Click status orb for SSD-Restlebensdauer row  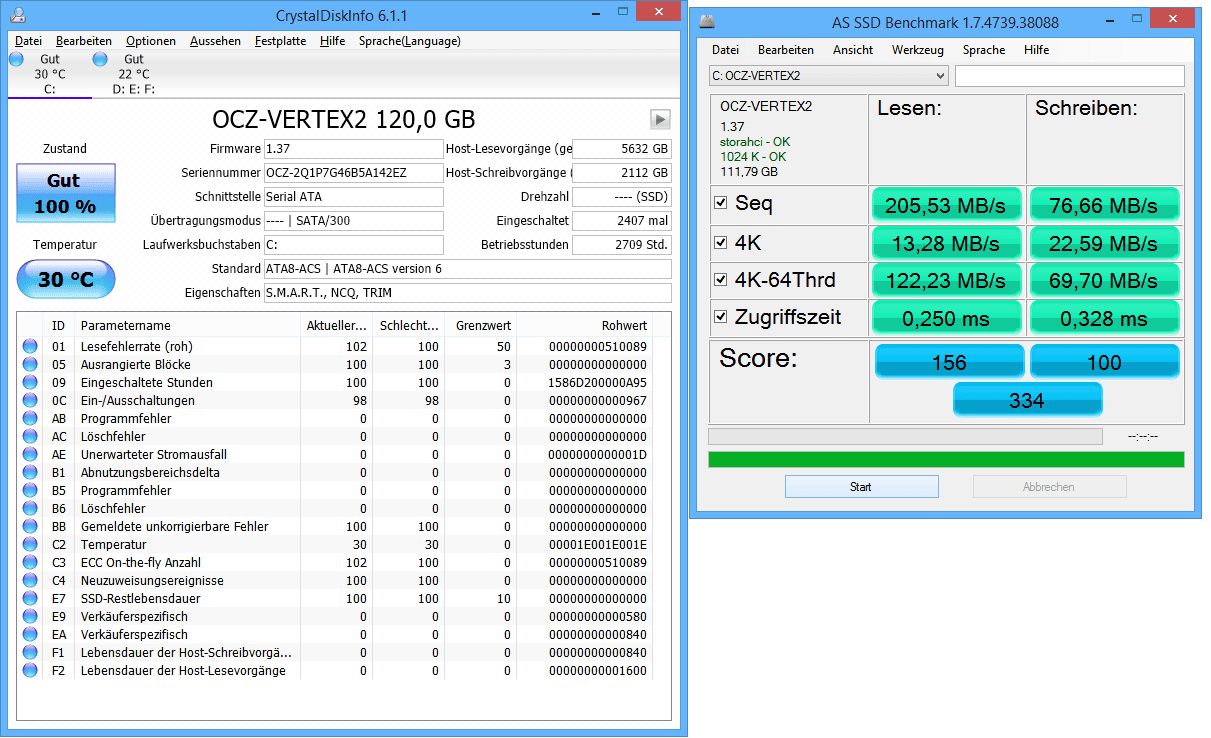30,599
